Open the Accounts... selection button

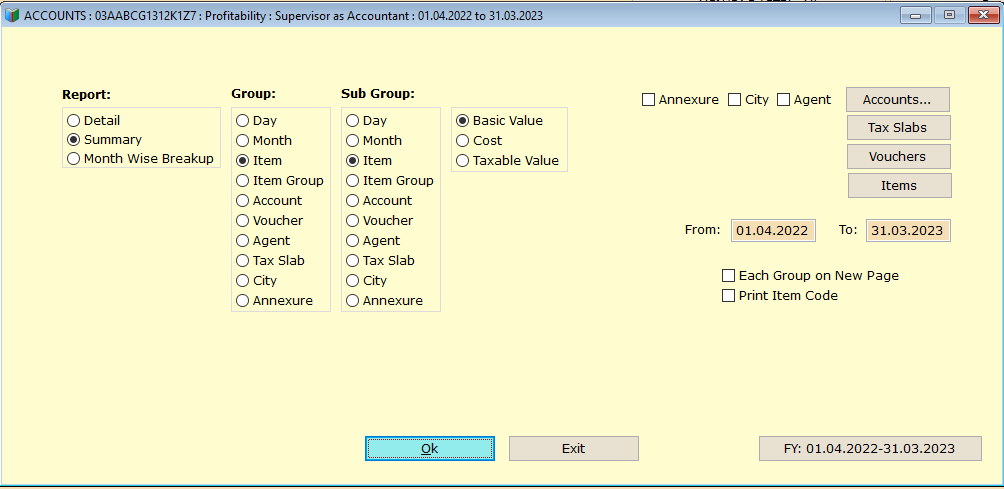[x=897, y=99]
